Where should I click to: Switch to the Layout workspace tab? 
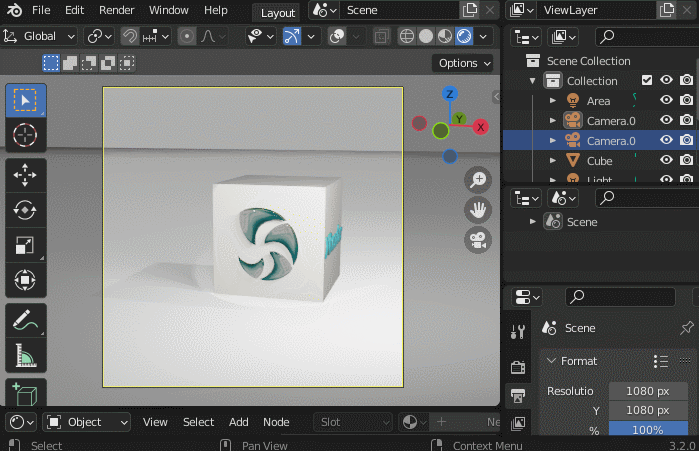(x=277, y=12)
